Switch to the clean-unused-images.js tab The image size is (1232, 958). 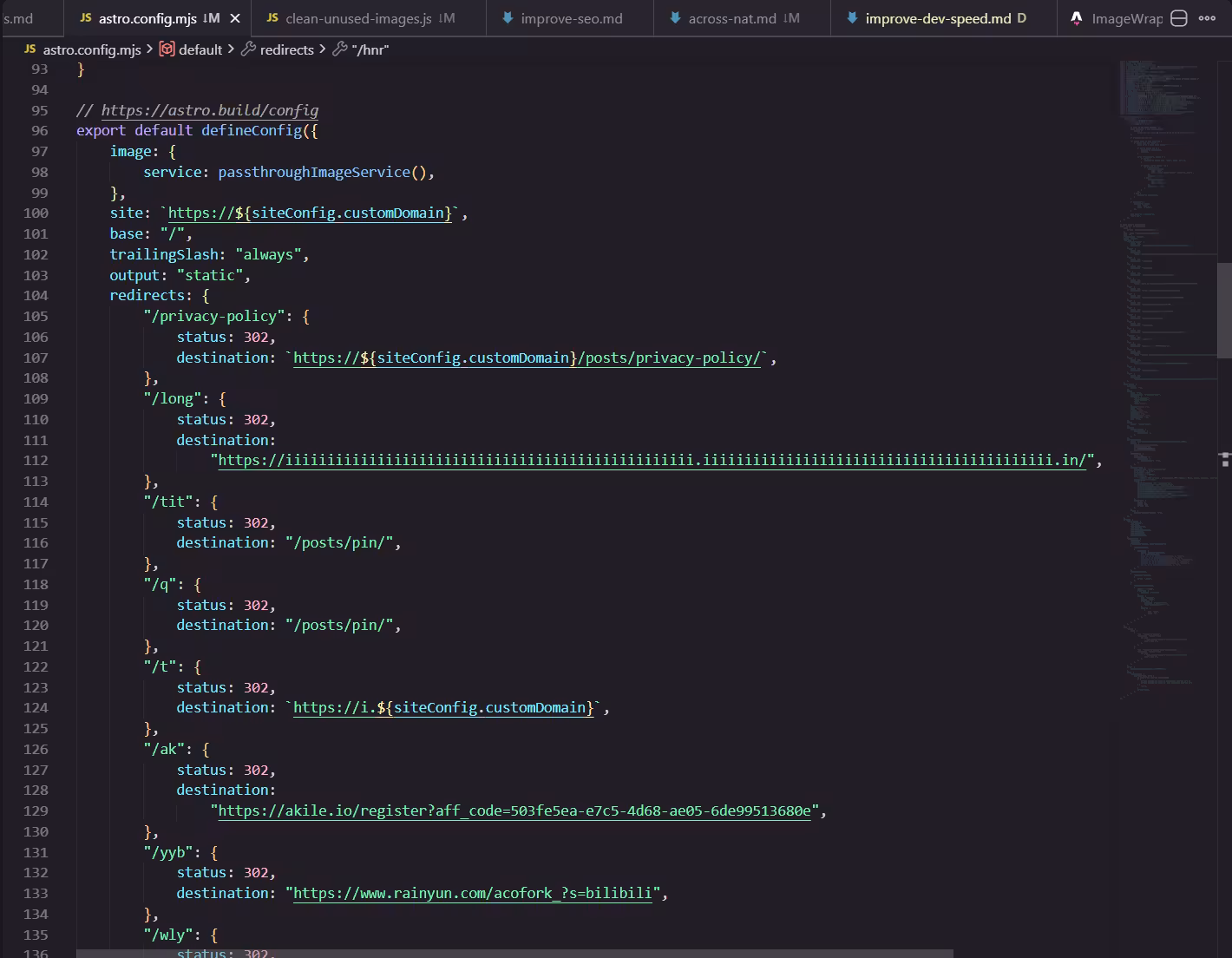point(358,18)
